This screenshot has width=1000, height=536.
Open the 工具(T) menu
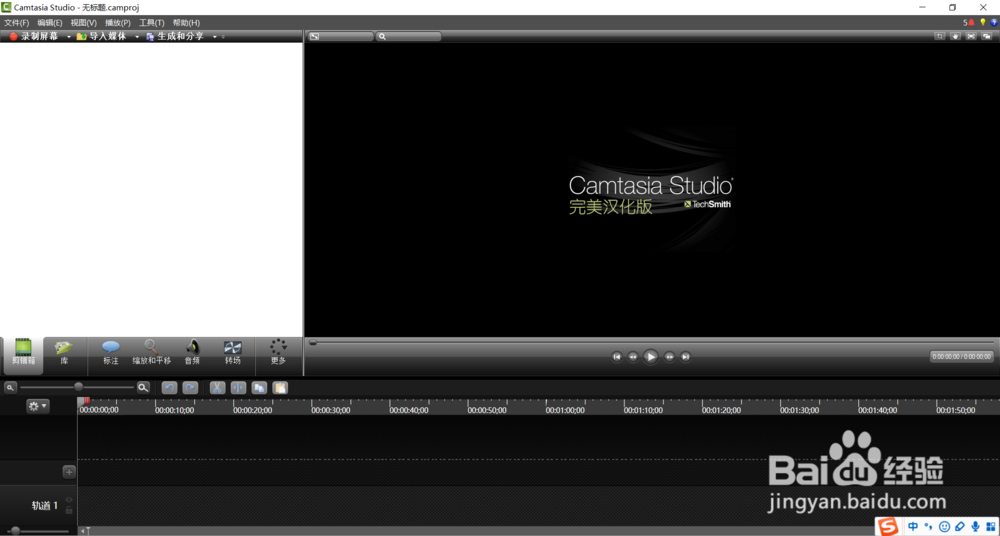tap(152, 22)
